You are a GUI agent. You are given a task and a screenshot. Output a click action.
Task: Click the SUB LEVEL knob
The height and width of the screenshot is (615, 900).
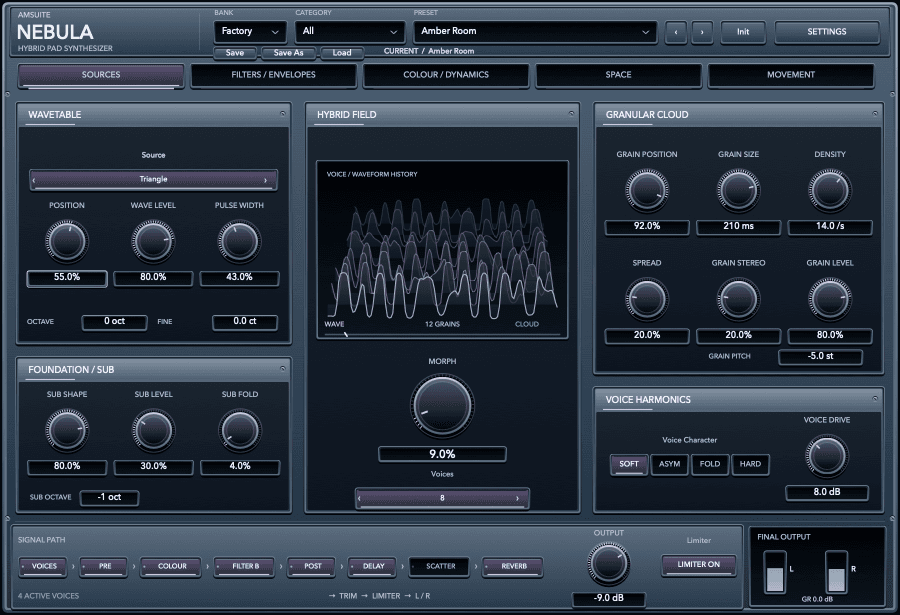153,430
